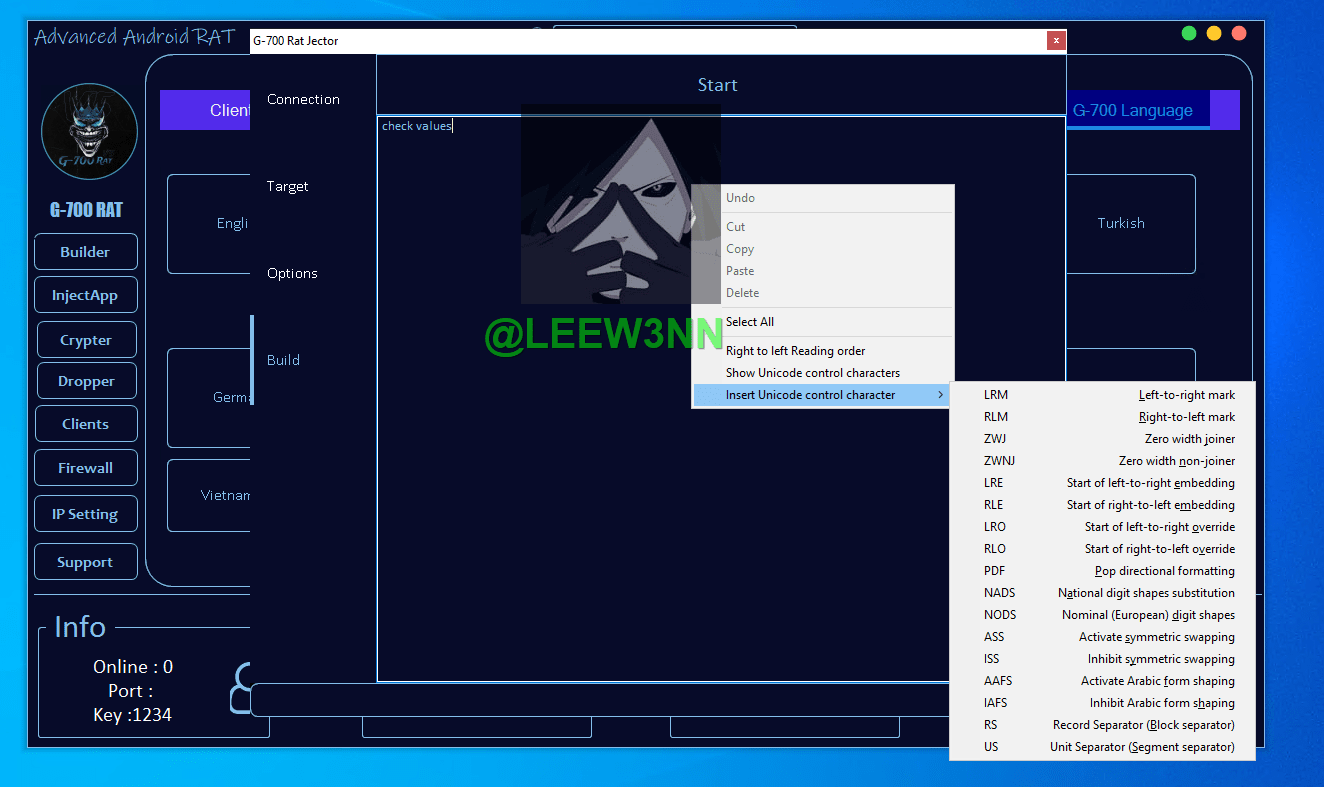Image resolution: width=1324 pixels, height=787 pixels.
Task: Pick US Unit Separator from submenu
Action: (x=1101, y=747)
